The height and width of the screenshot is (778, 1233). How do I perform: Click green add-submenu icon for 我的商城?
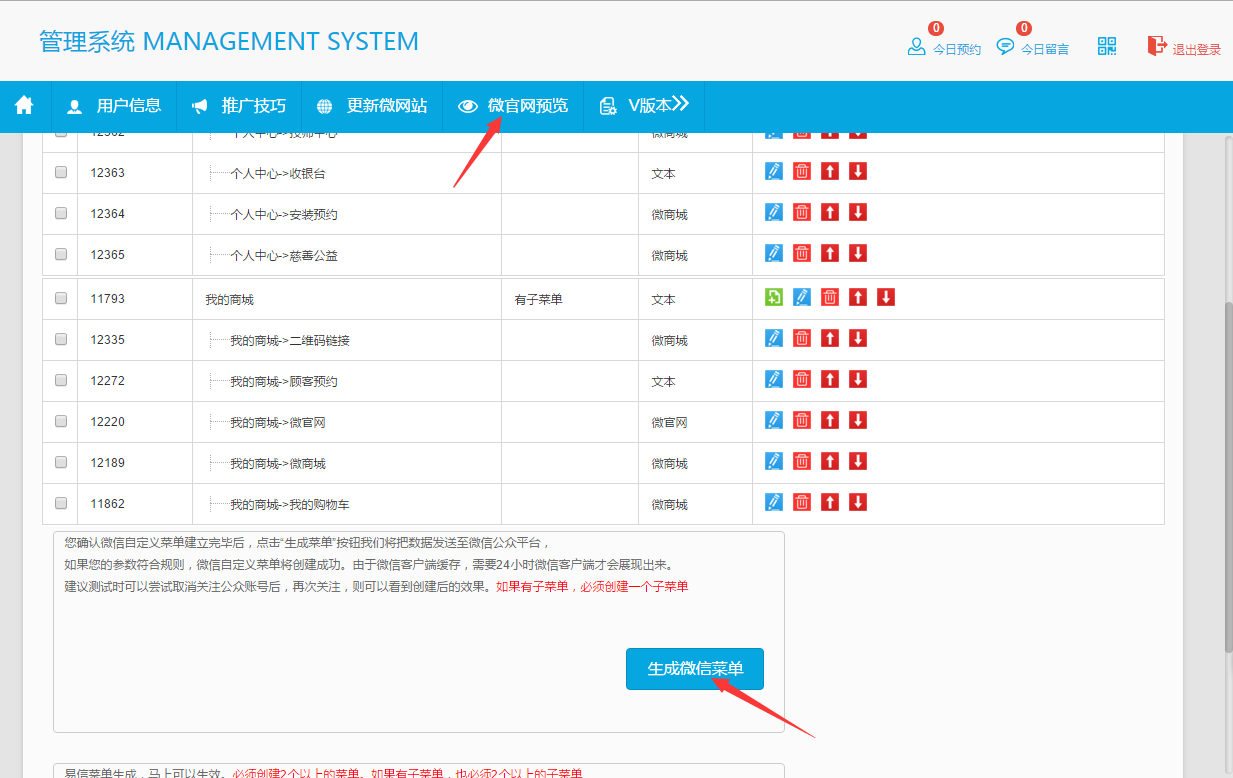(x=773, y=297)
